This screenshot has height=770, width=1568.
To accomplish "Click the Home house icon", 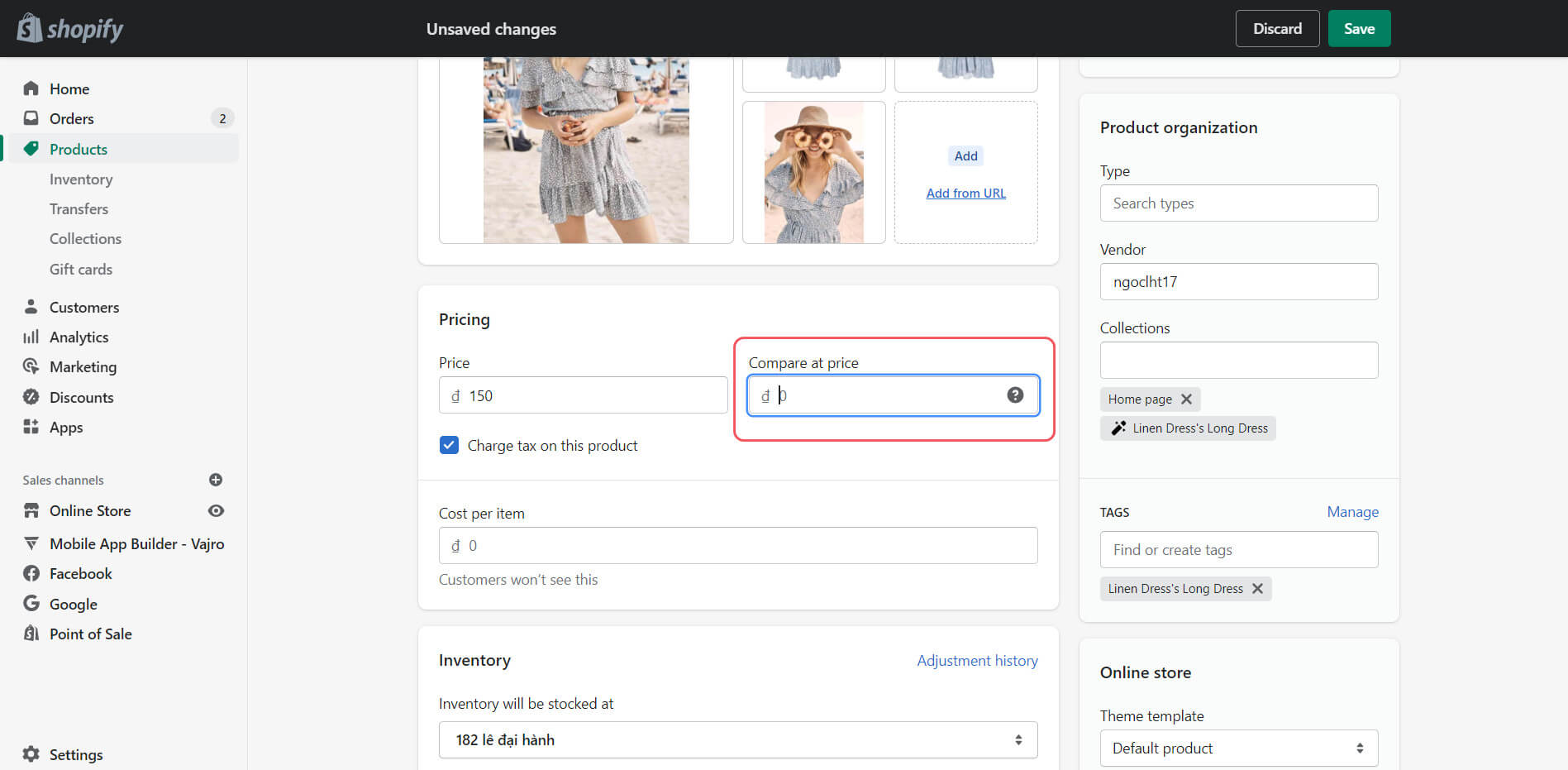I will click(x=31, y=88).
